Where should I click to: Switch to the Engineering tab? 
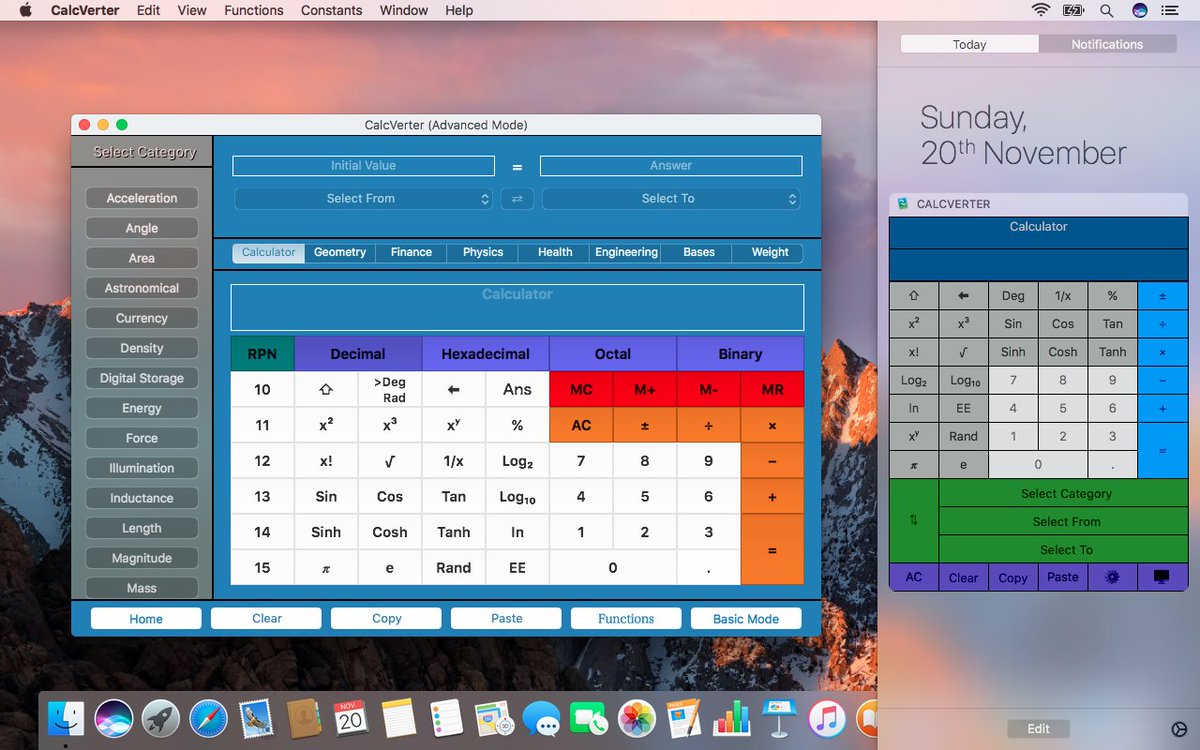tap(626, 252)
